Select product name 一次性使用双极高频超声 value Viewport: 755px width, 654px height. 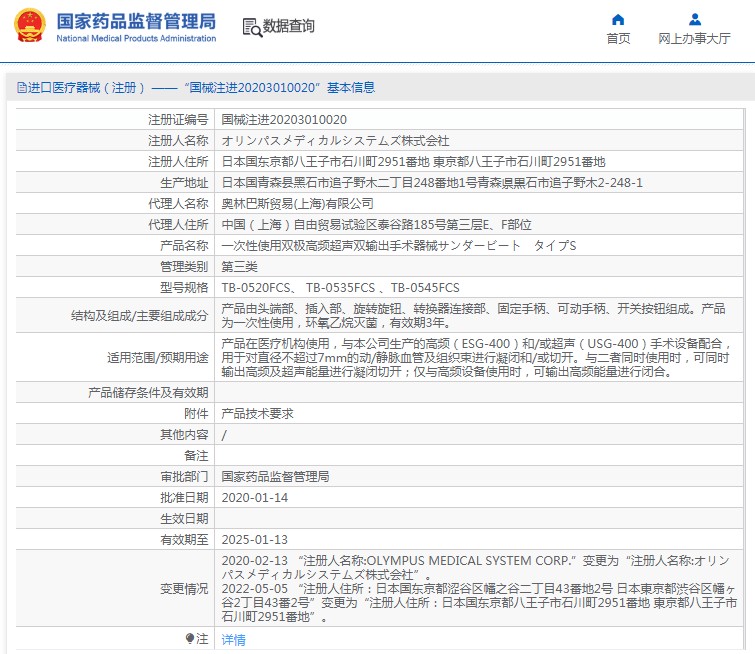click(399, 246)
